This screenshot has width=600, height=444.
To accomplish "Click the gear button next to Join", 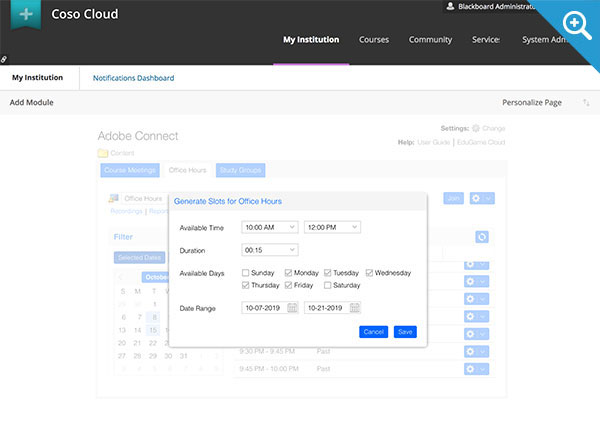I will point(482,198).
